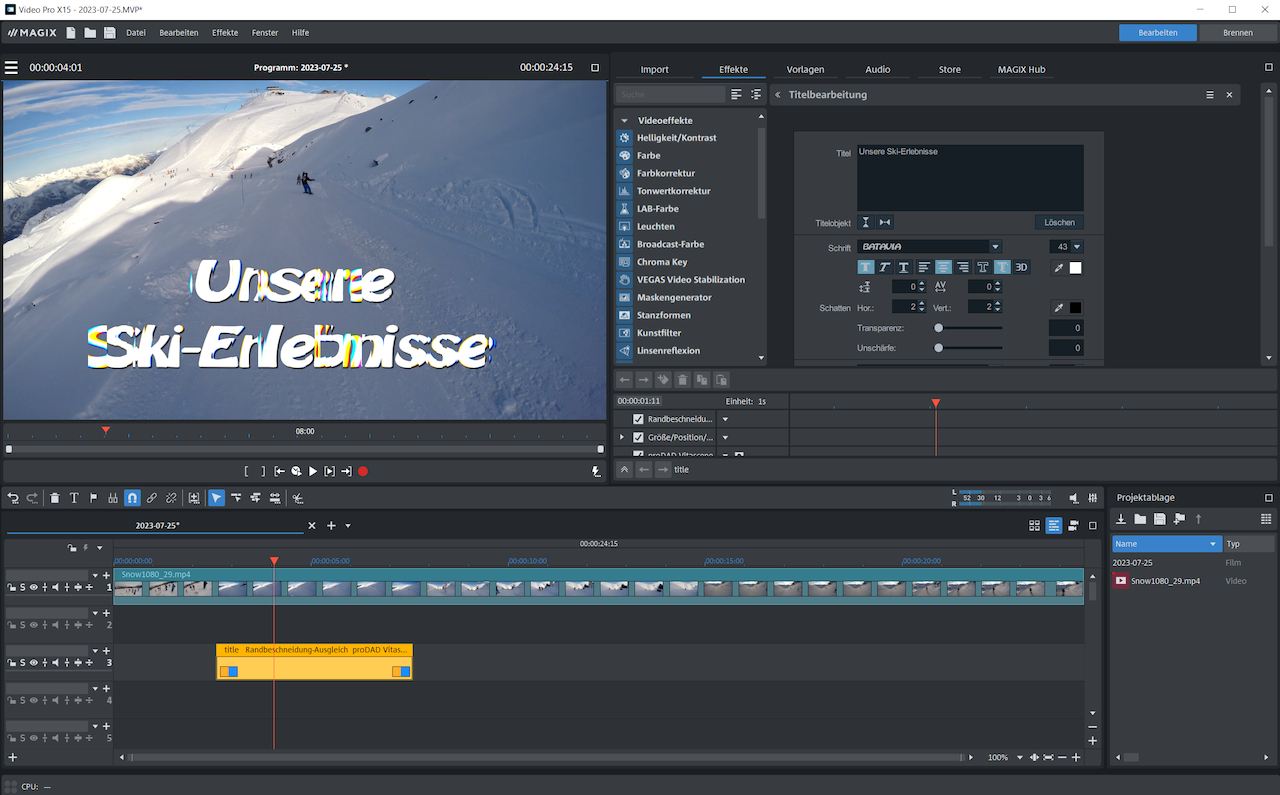
Task: Open the Schrift font dropdown (Batavia)
Action: pyautogui.click(x=994, y=247)
